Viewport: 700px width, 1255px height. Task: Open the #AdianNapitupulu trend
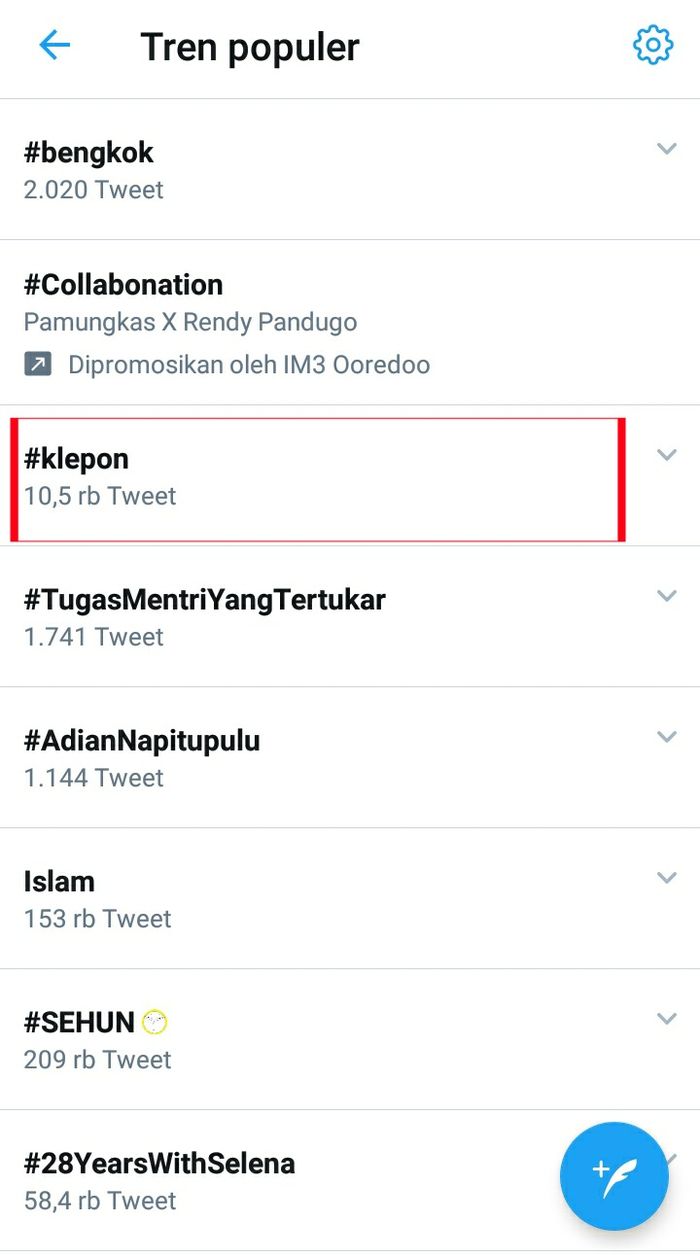[x=141, y=741]
